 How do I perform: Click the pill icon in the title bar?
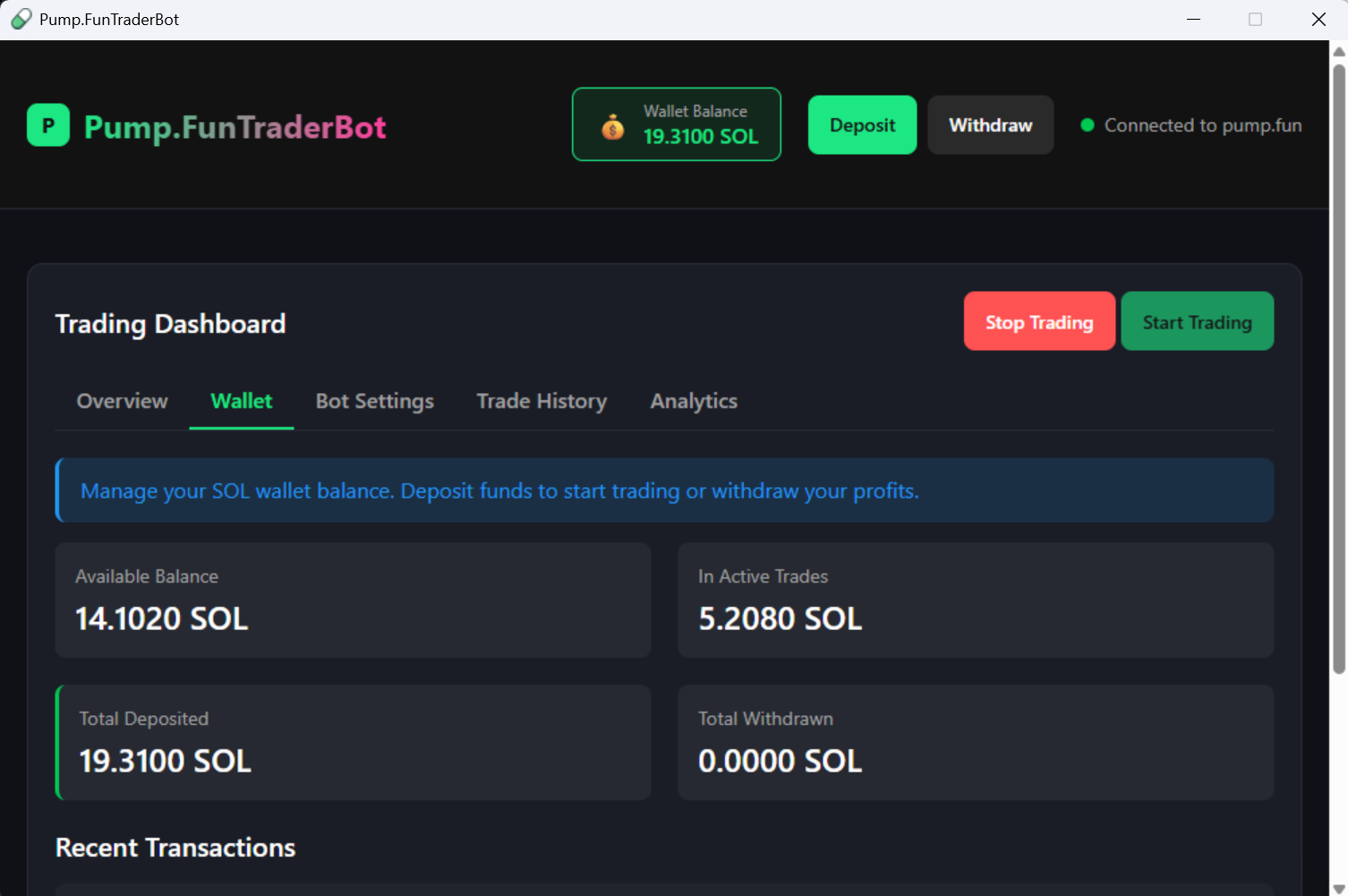(x=20, y=18)
